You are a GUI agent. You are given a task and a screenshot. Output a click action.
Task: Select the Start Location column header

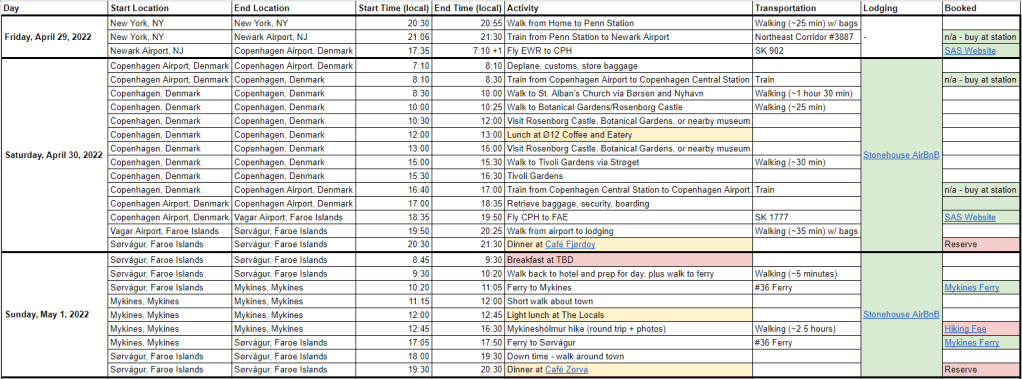(169, 8)
